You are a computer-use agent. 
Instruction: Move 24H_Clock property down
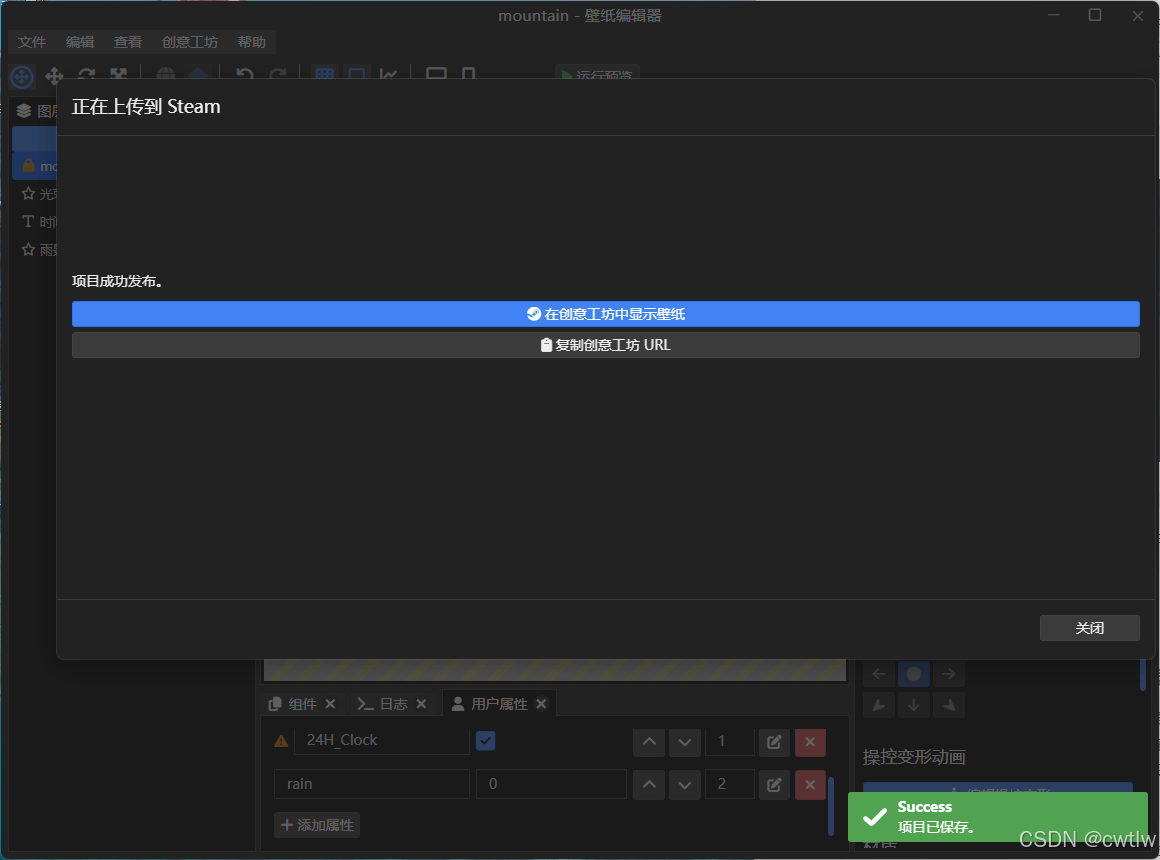tap(685, 742)
